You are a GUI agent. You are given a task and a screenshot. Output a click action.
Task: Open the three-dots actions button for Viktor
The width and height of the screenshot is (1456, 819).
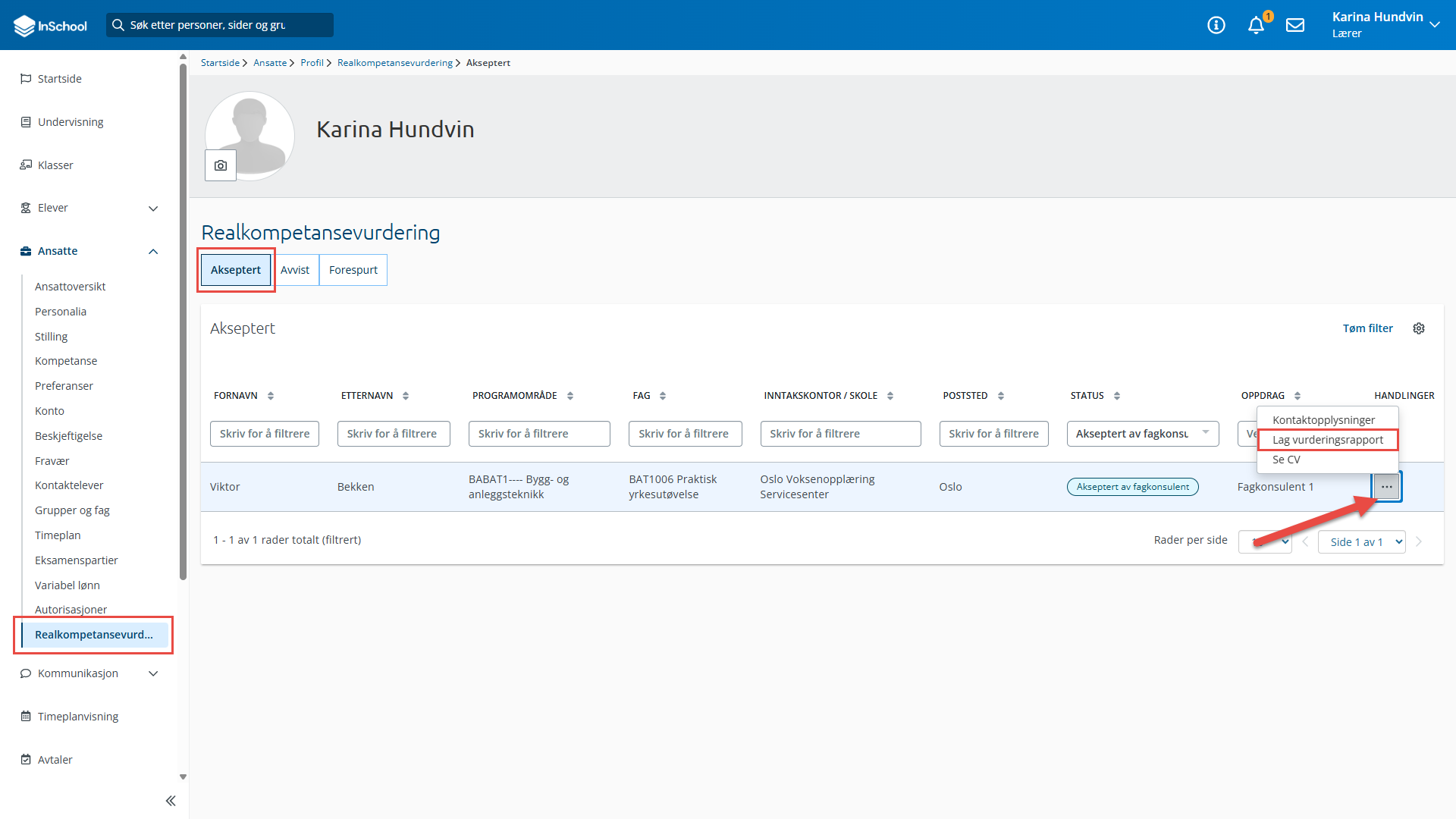1387,487
